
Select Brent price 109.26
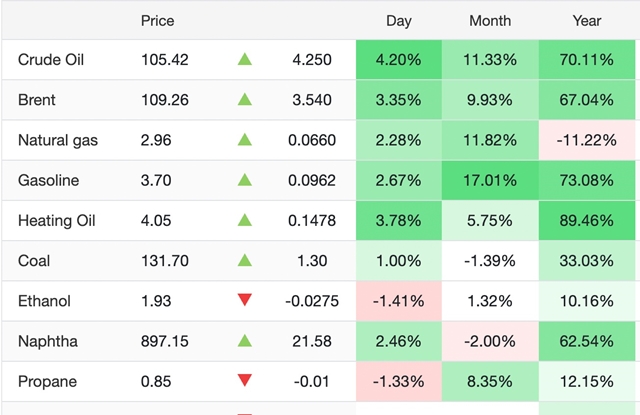point(164,100)
